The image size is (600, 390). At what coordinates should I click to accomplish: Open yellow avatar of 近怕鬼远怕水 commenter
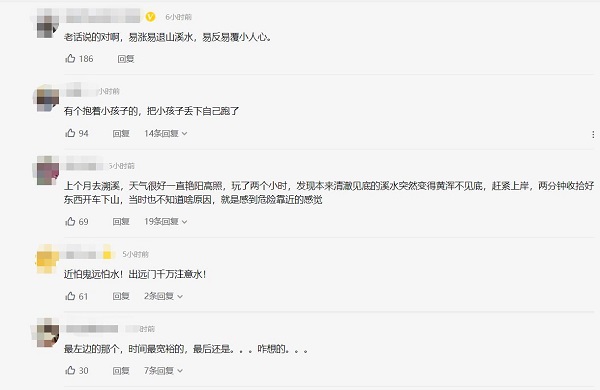tap(47, 259)
